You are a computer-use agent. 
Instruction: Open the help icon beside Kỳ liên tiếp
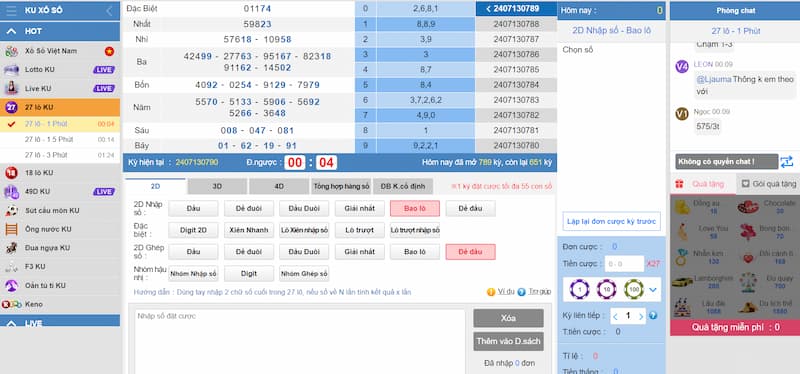point(653,316)
